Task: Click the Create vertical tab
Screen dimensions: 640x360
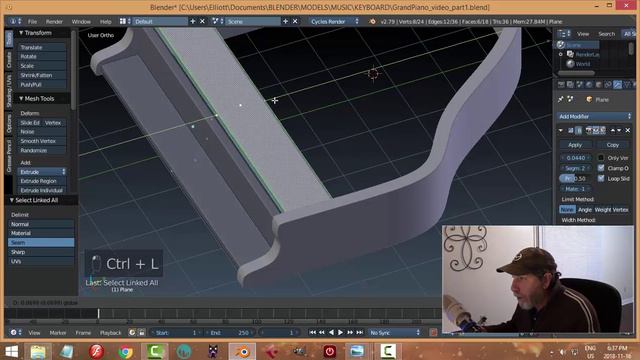Action: [x=9, y=60]
